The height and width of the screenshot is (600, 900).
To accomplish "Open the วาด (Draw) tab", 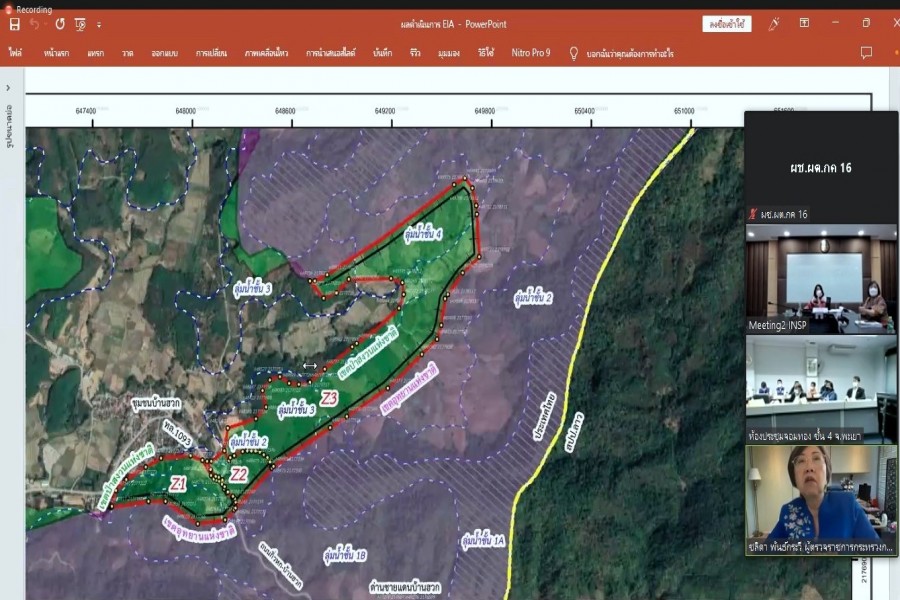I will pyautogui.click(x=127, y=53).
